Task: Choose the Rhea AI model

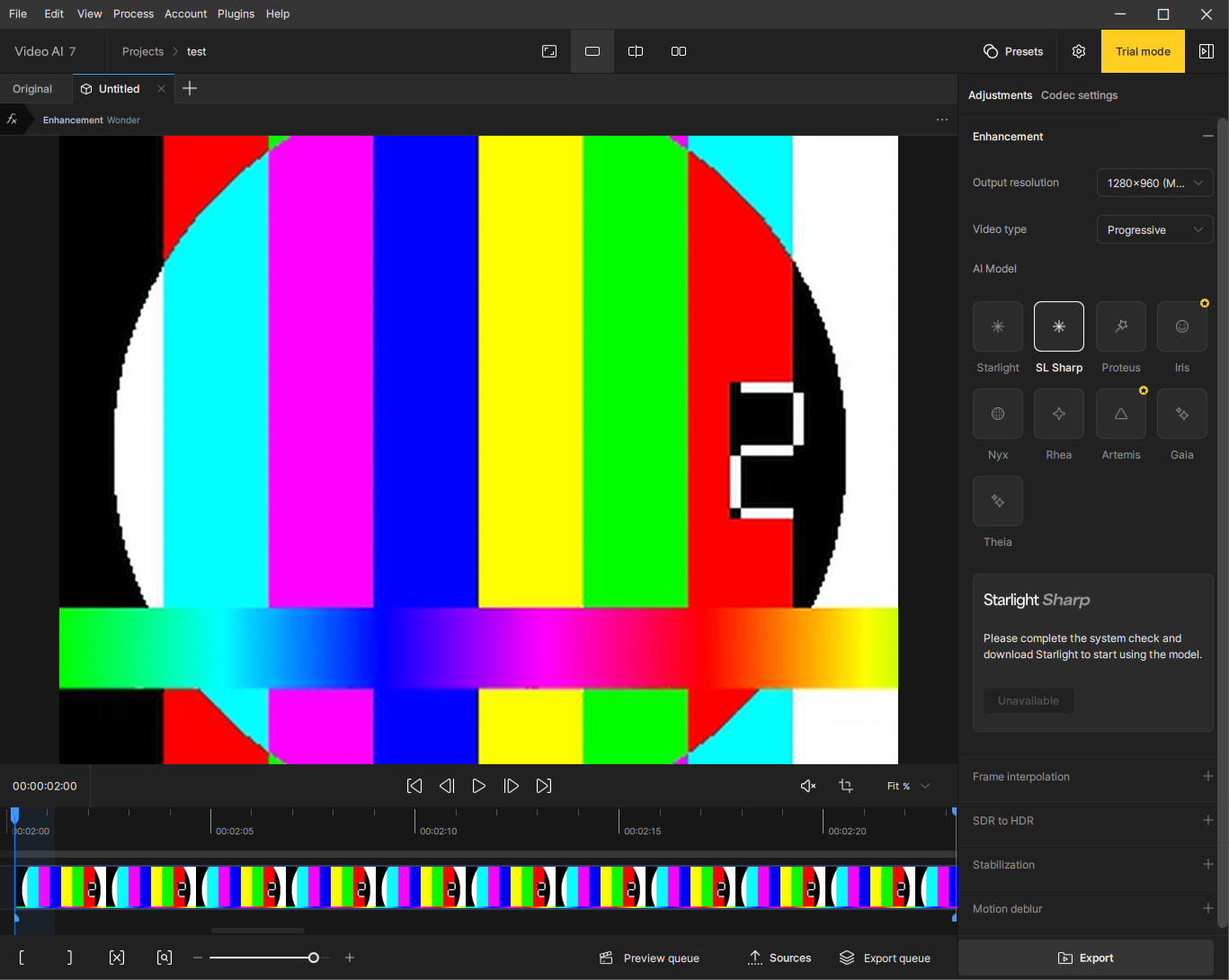Action: coord(1058,414)
